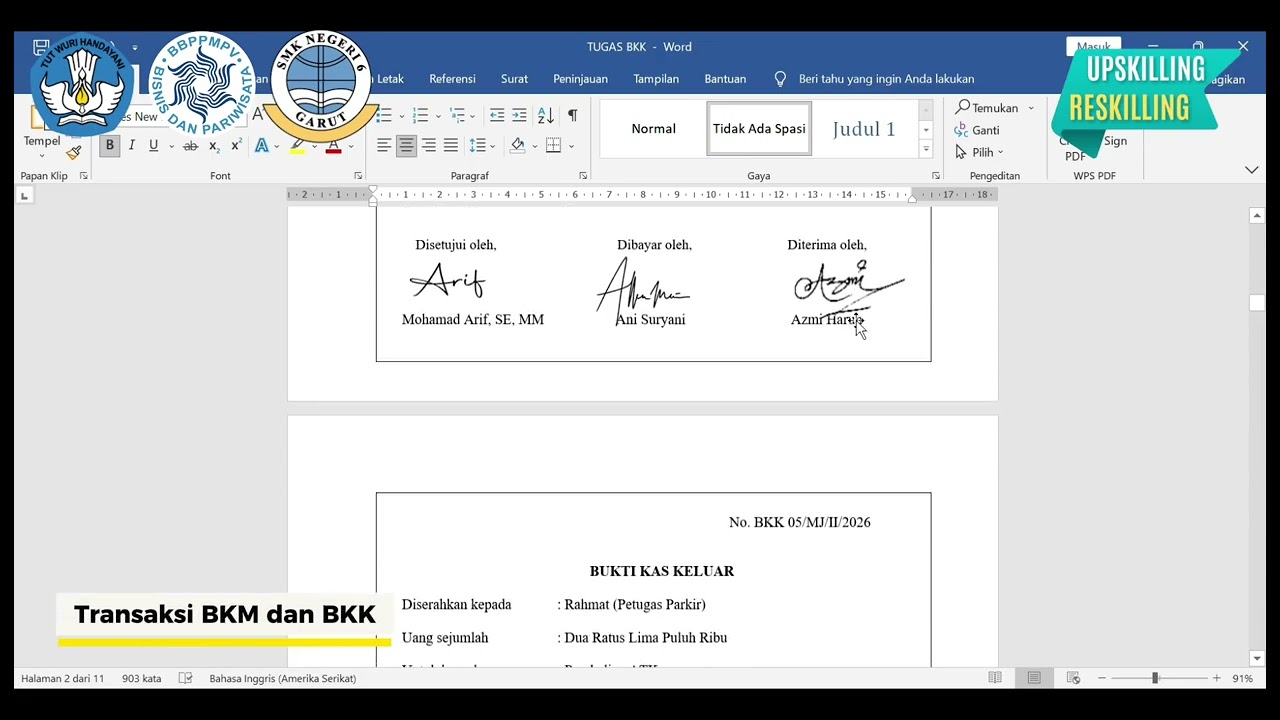Open Paragraf dialog launcher
Image resolution: width=1280 pixels, height=720 pixels.
[x=583, y=176]
